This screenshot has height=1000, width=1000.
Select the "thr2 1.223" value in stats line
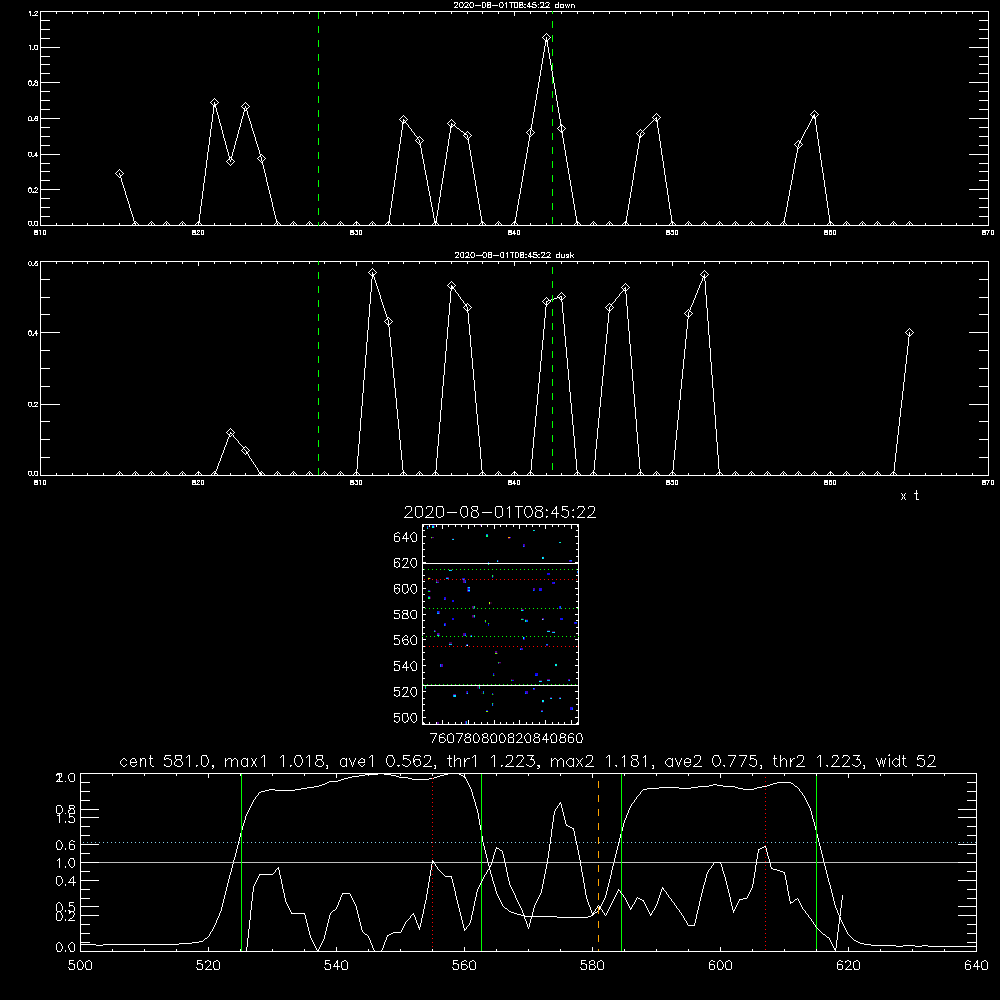(817, 761)
